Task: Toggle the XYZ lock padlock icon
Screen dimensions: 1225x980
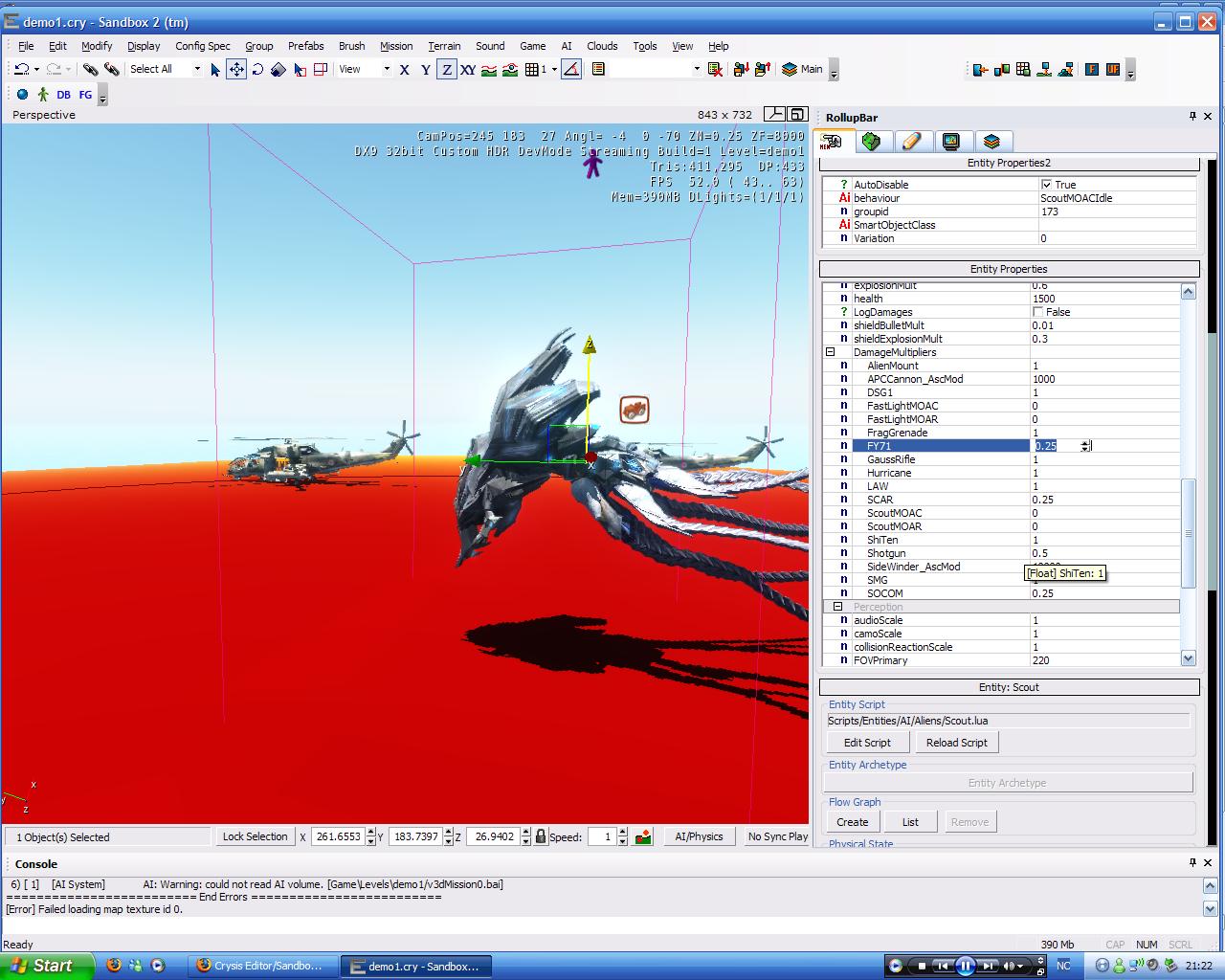Action: pos(541,836)
